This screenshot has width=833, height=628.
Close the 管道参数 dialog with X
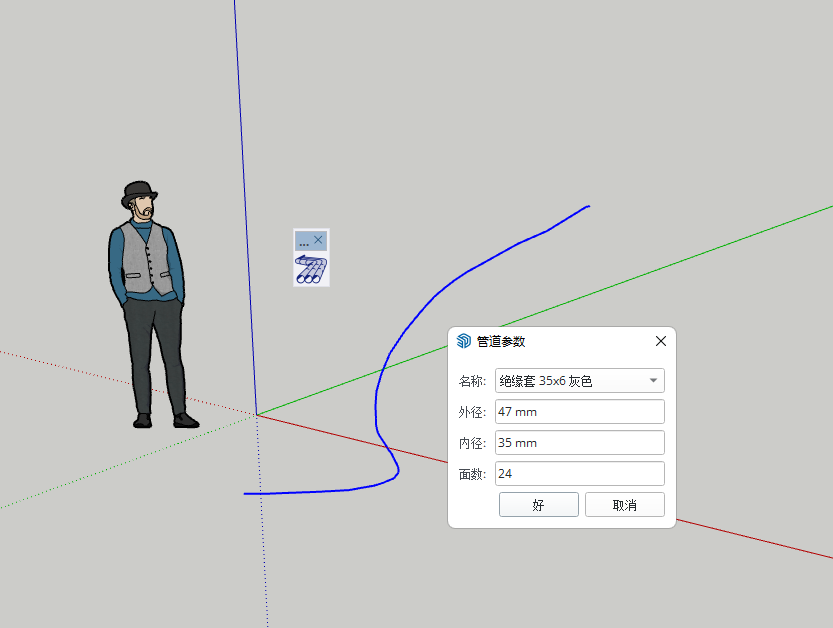[660, 341]
